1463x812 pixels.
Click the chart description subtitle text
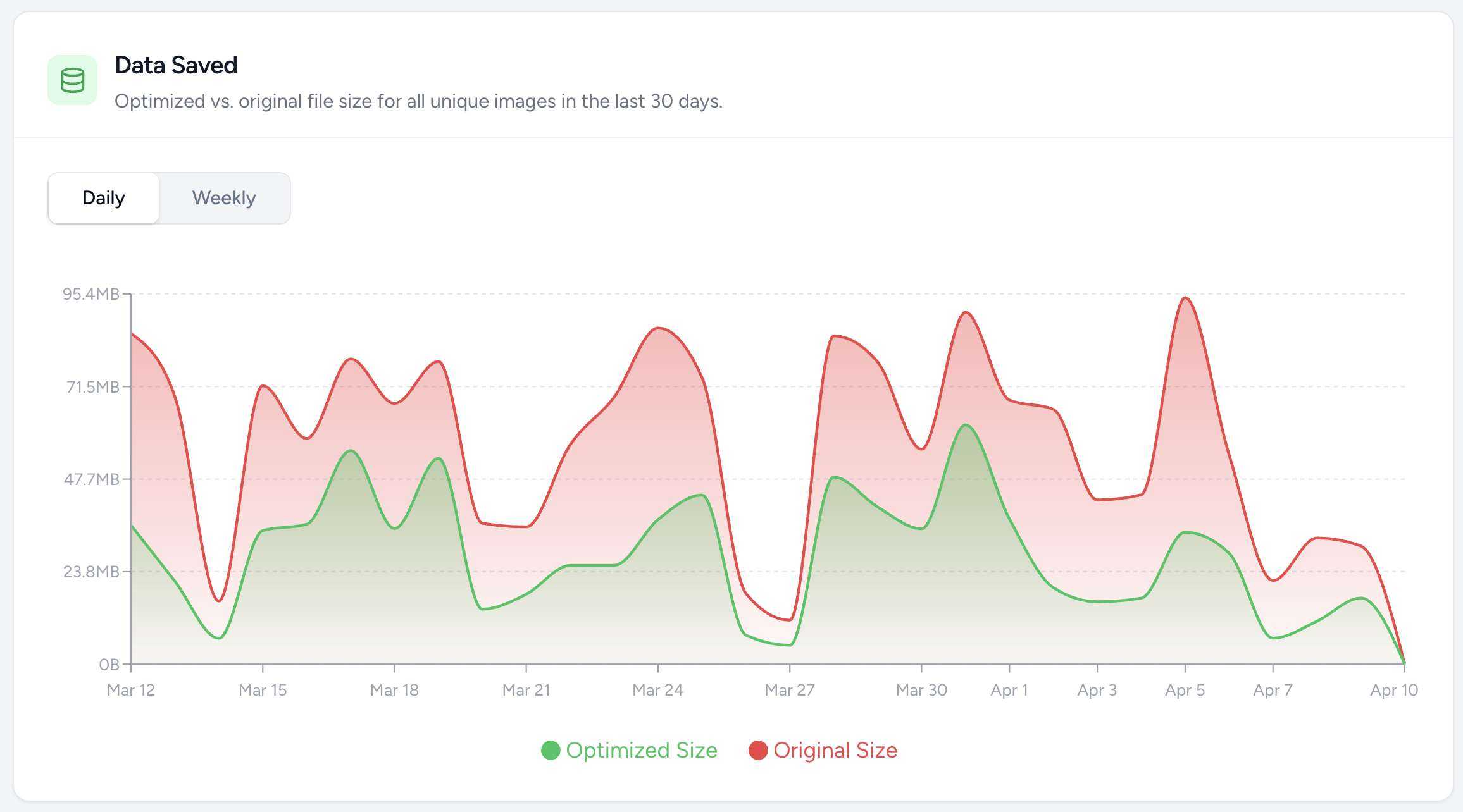[418, 101]
